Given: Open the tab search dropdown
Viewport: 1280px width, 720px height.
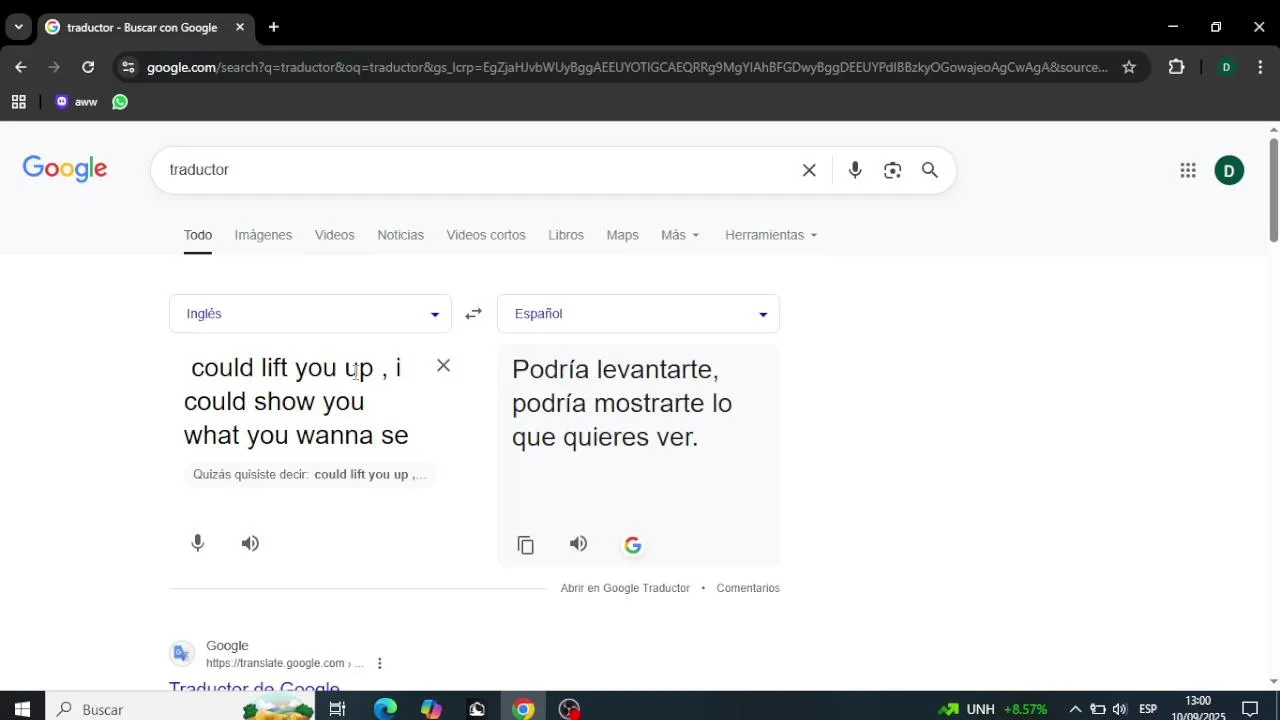Looking at the screenshot, I should (18, 27).
